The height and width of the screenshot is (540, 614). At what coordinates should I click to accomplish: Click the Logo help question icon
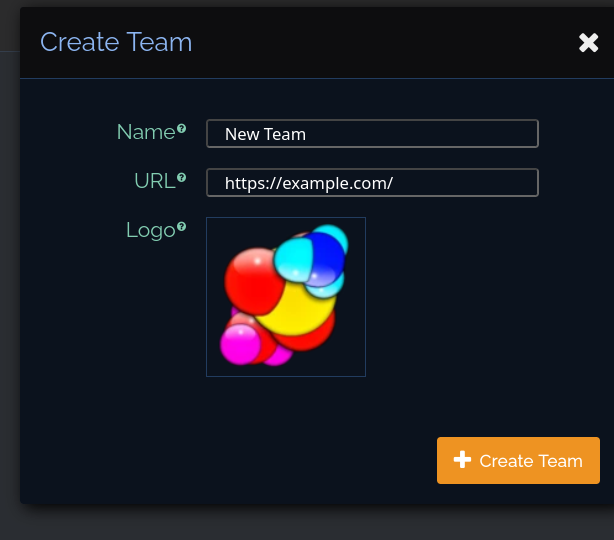[x=181, y=226]
